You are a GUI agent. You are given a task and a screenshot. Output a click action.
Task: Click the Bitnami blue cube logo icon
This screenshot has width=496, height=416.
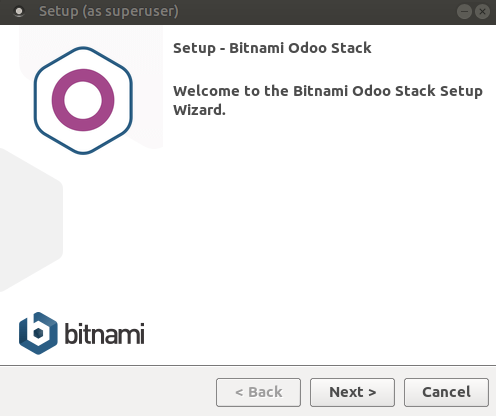(38, 333)
